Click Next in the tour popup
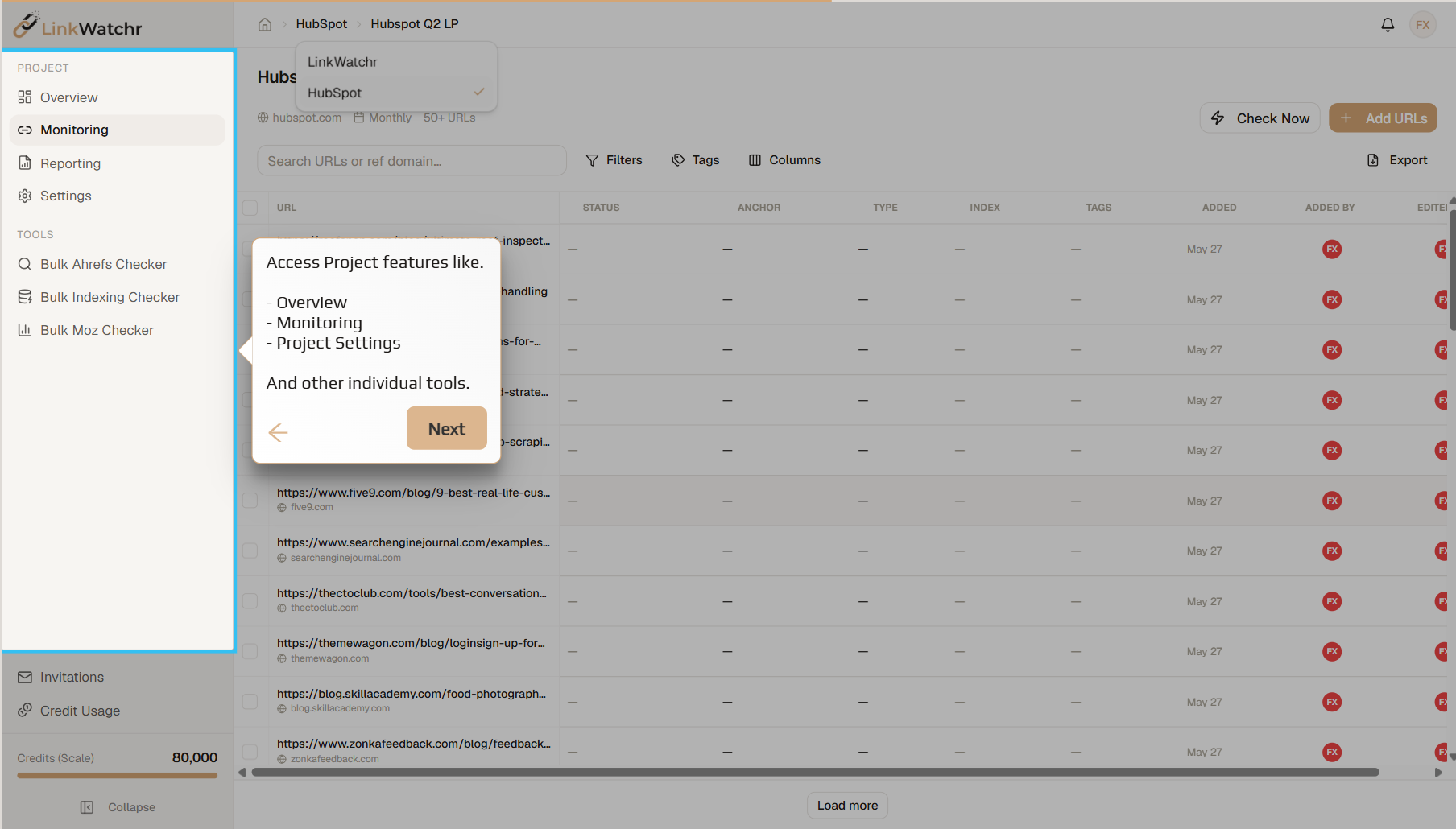The width and height of the screenshot is (1456, 829). coord(446,428)
